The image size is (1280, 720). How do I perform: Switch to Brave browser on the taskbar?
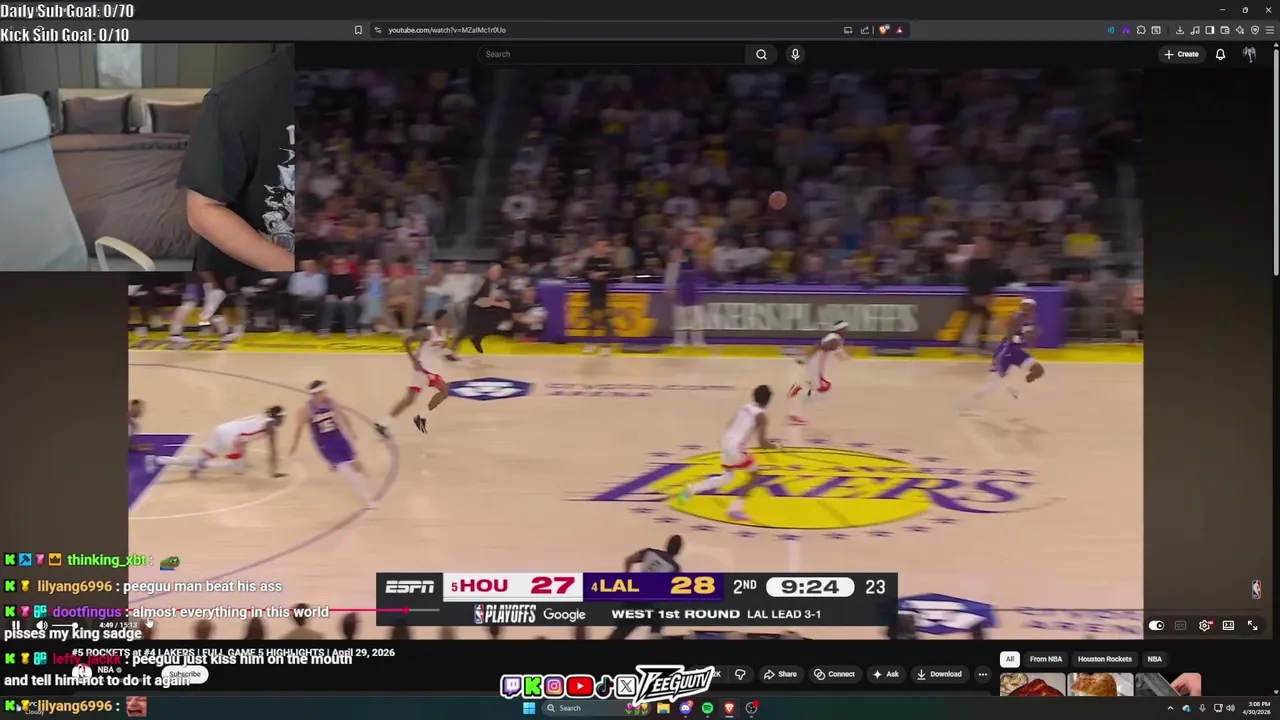(x=729, y=708)
